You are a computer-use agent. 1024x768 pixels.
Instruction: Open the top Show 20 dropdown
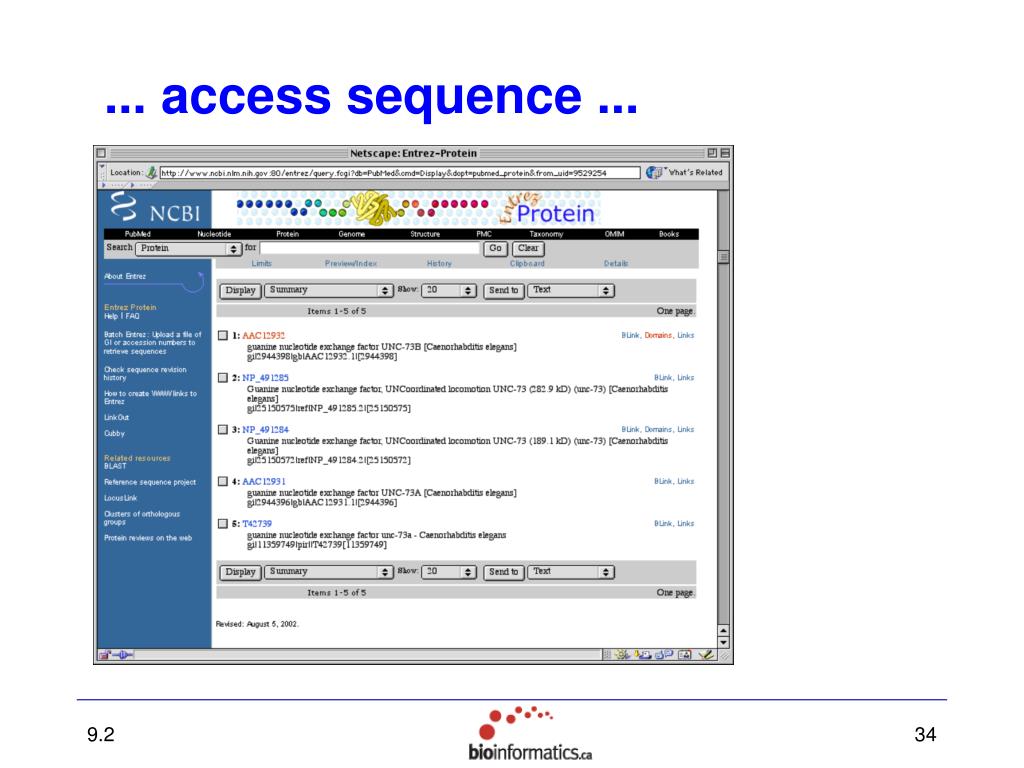[449, 291]
